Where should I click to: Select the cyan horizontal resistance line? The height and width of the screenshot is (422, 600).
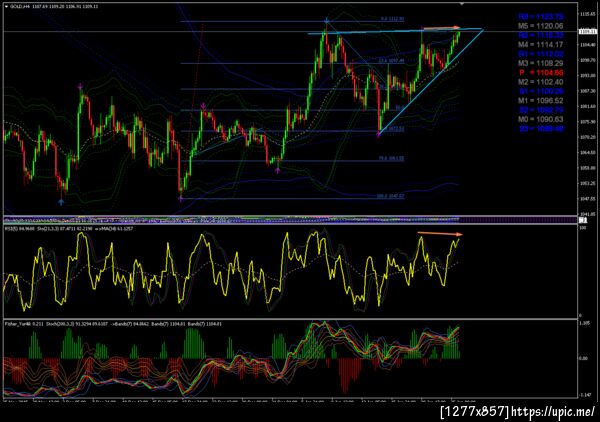click(395, 31)
